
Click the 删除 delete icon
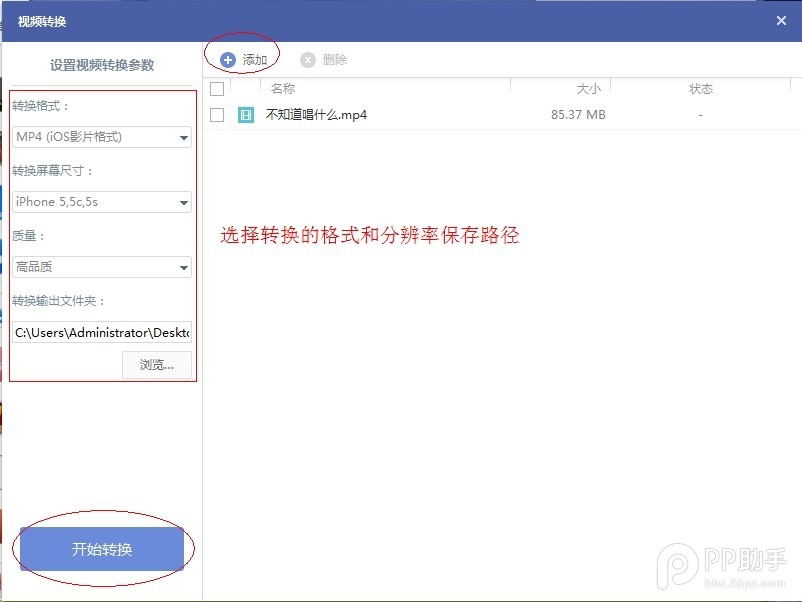click(323, 58)
